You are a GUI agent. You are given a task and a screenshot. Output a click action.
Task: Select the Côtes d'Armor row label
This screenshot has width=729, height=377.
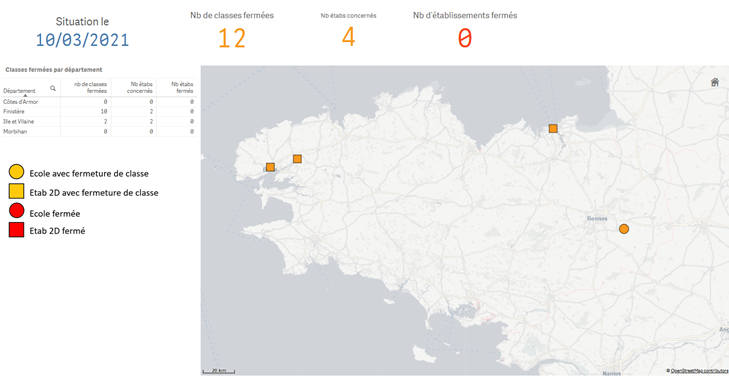pos(20,102)
